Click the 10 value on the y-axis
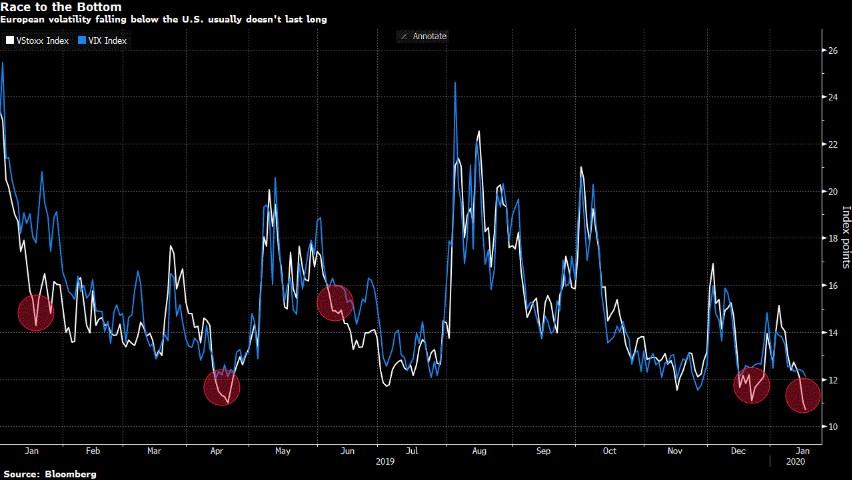The width and height of the screenshot is (852, 480). click(829, 427)
